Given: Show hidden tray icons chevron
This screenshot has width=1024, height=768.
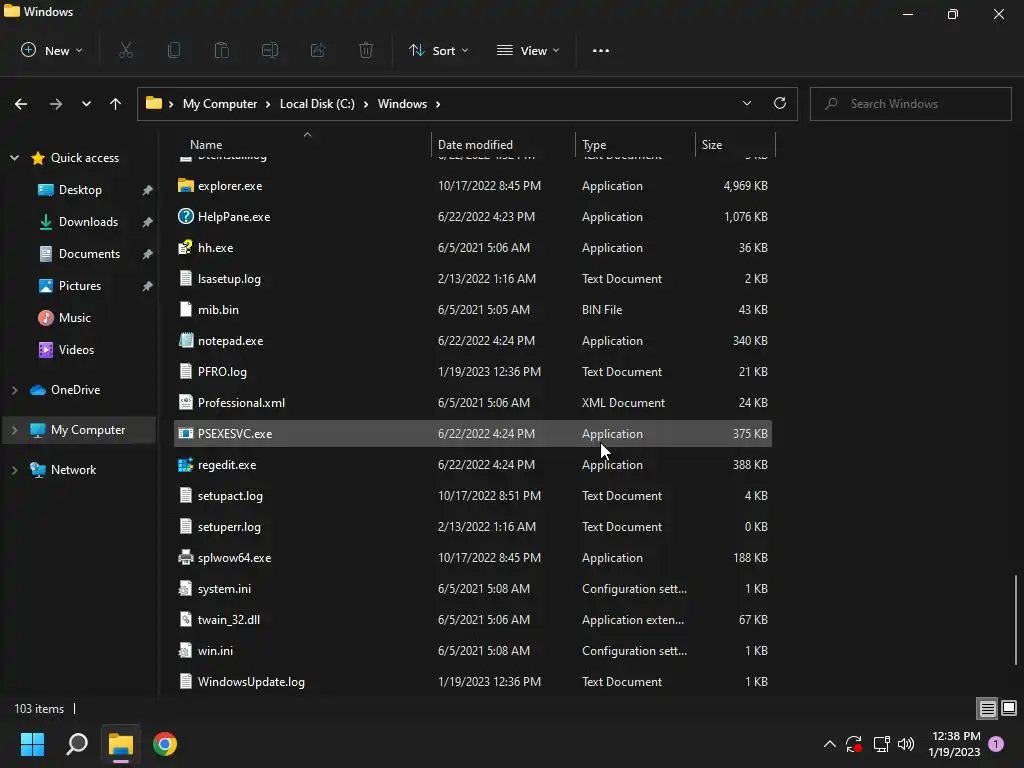Looking at the screenshot, I should pyautogui.click(x=829, y=744).
